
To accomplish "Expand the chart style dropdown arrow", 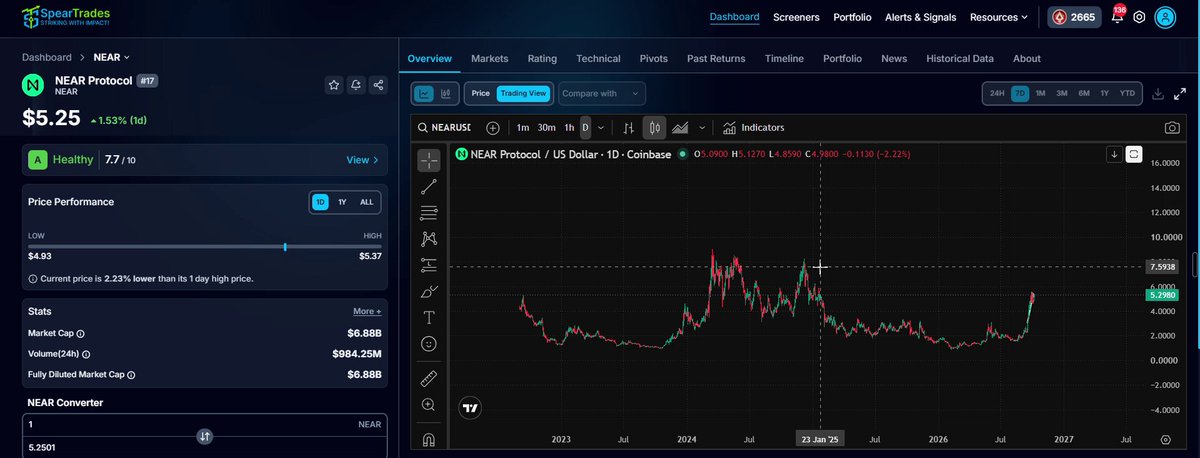I will click(703, 128).
